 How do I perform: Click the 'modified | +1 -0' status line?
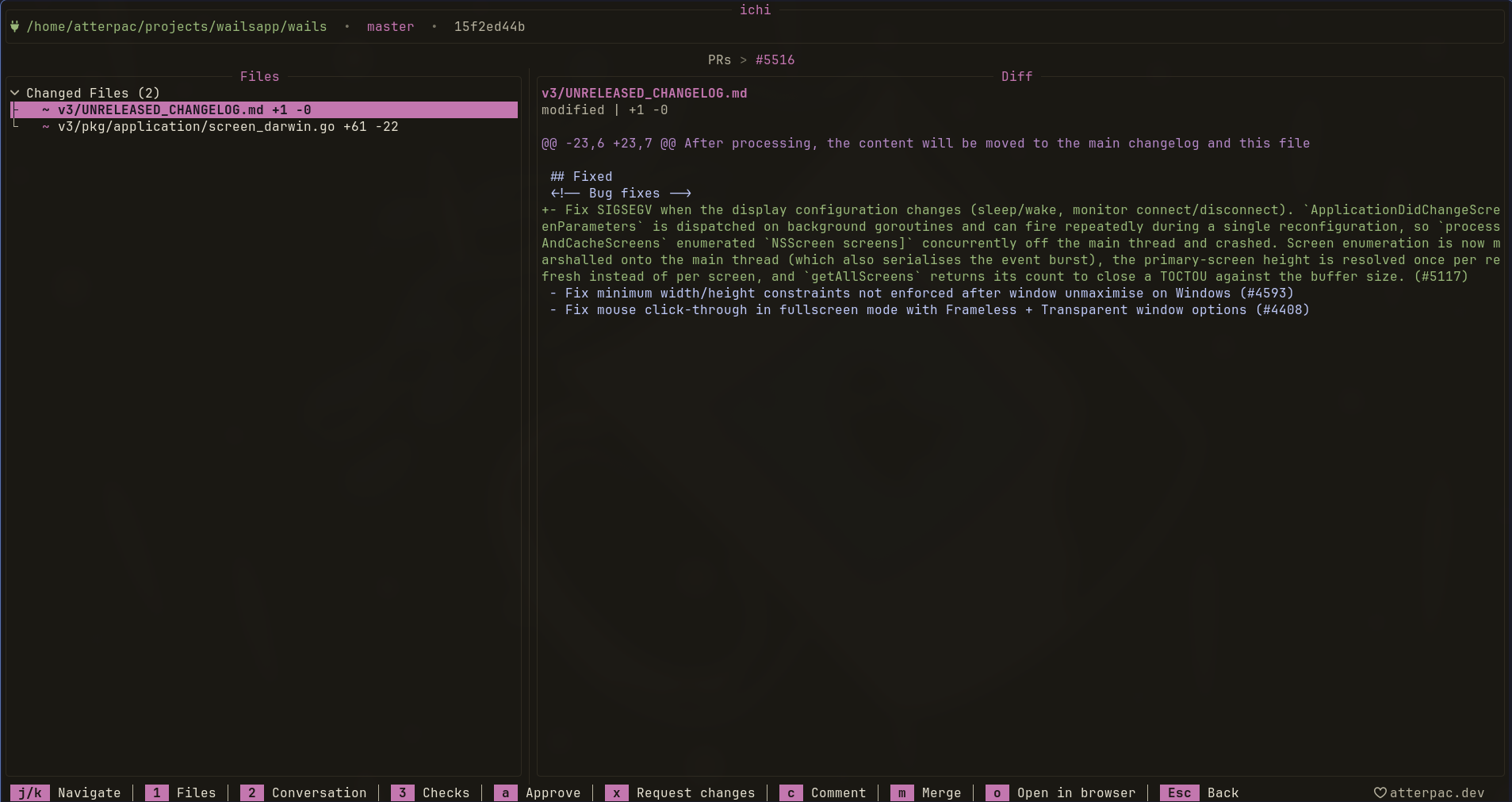[x=604, y=109]
